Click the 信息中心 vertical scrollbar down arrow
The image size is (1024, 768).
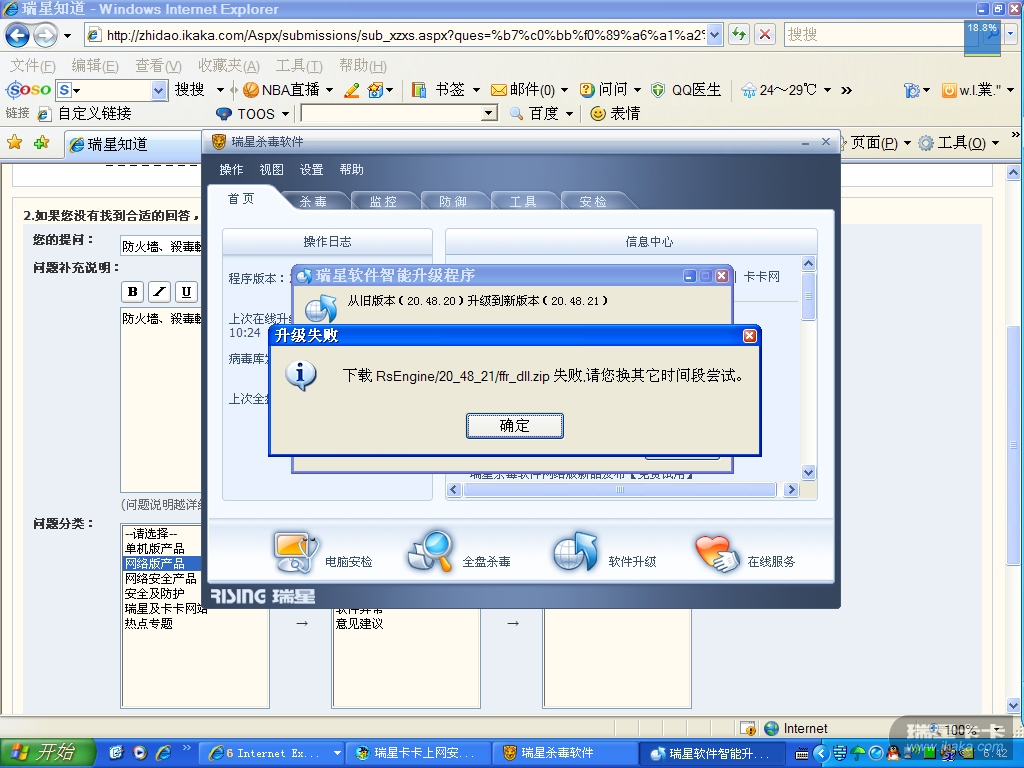808,472
